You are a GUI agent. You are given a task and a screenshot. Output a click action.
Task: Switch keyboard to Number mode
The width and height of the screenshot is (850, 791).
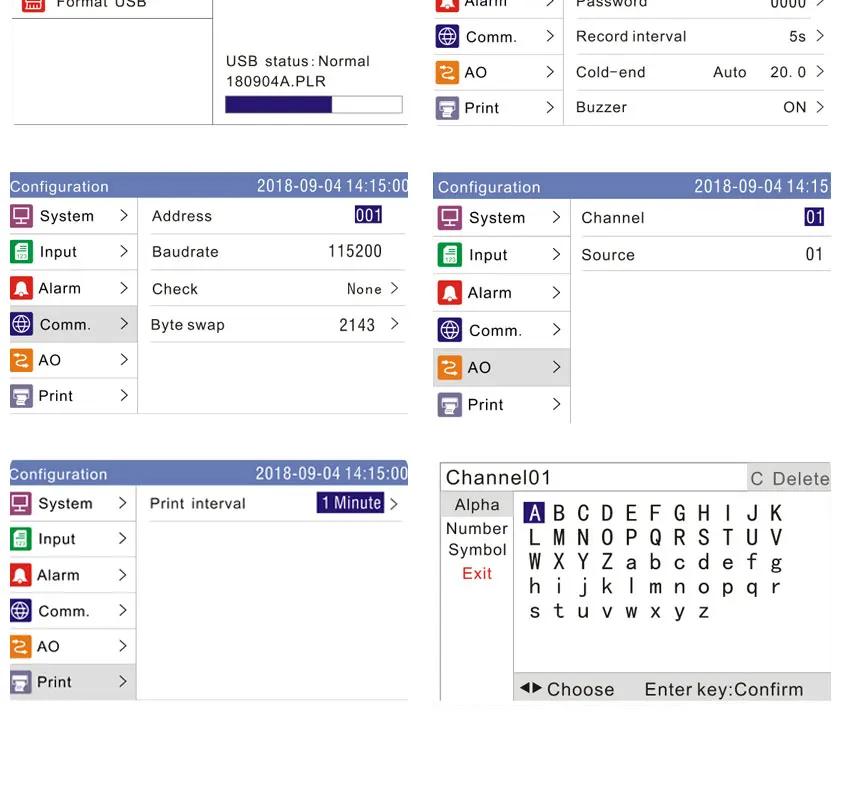pos(477,528)
